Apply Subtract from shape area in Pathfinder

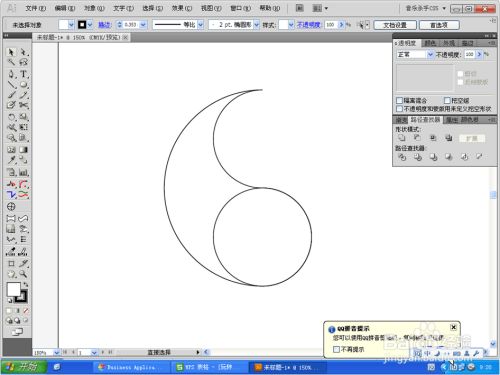pos(417,138)
